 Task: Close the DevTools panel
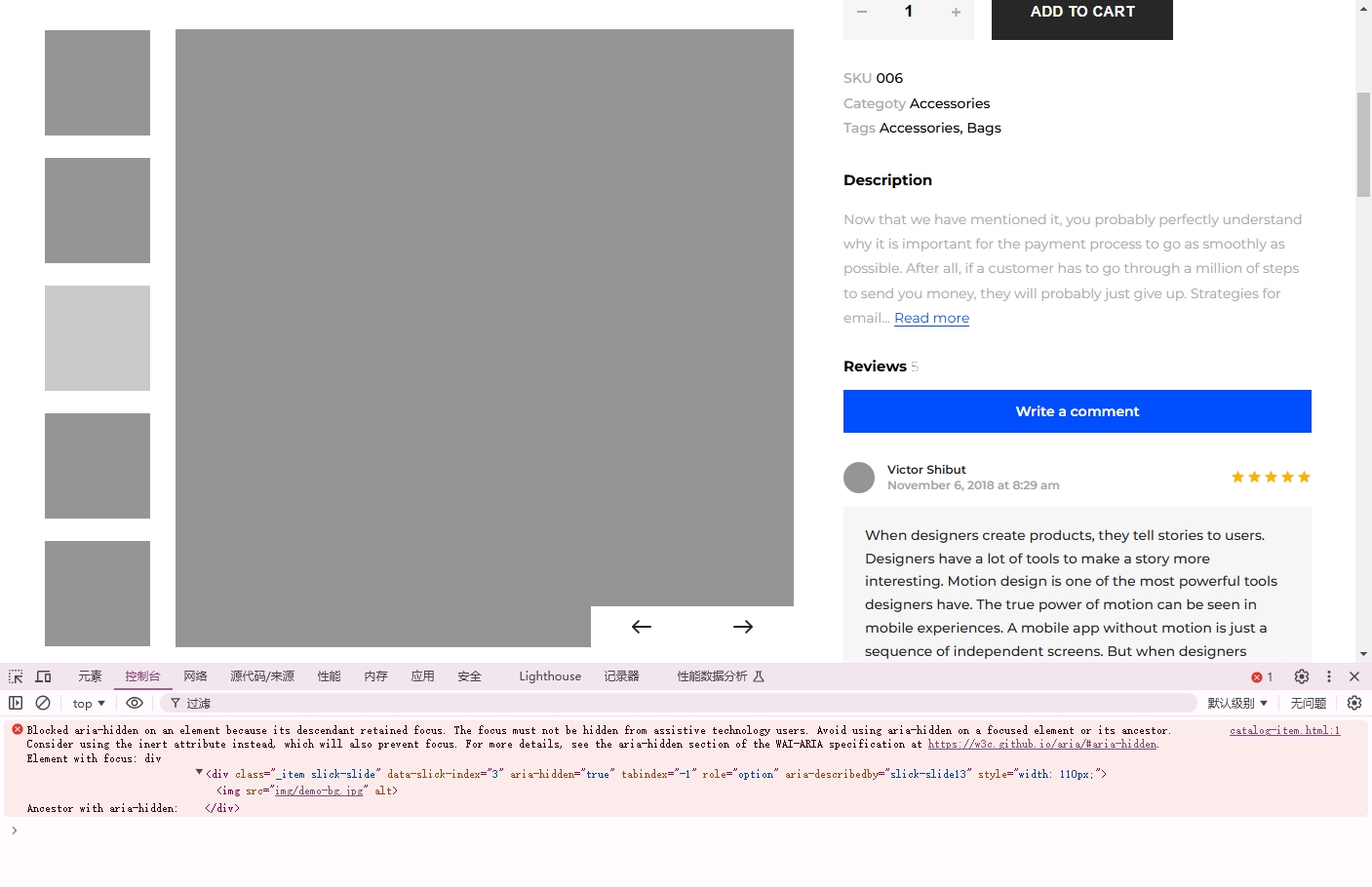(1354, 676)
